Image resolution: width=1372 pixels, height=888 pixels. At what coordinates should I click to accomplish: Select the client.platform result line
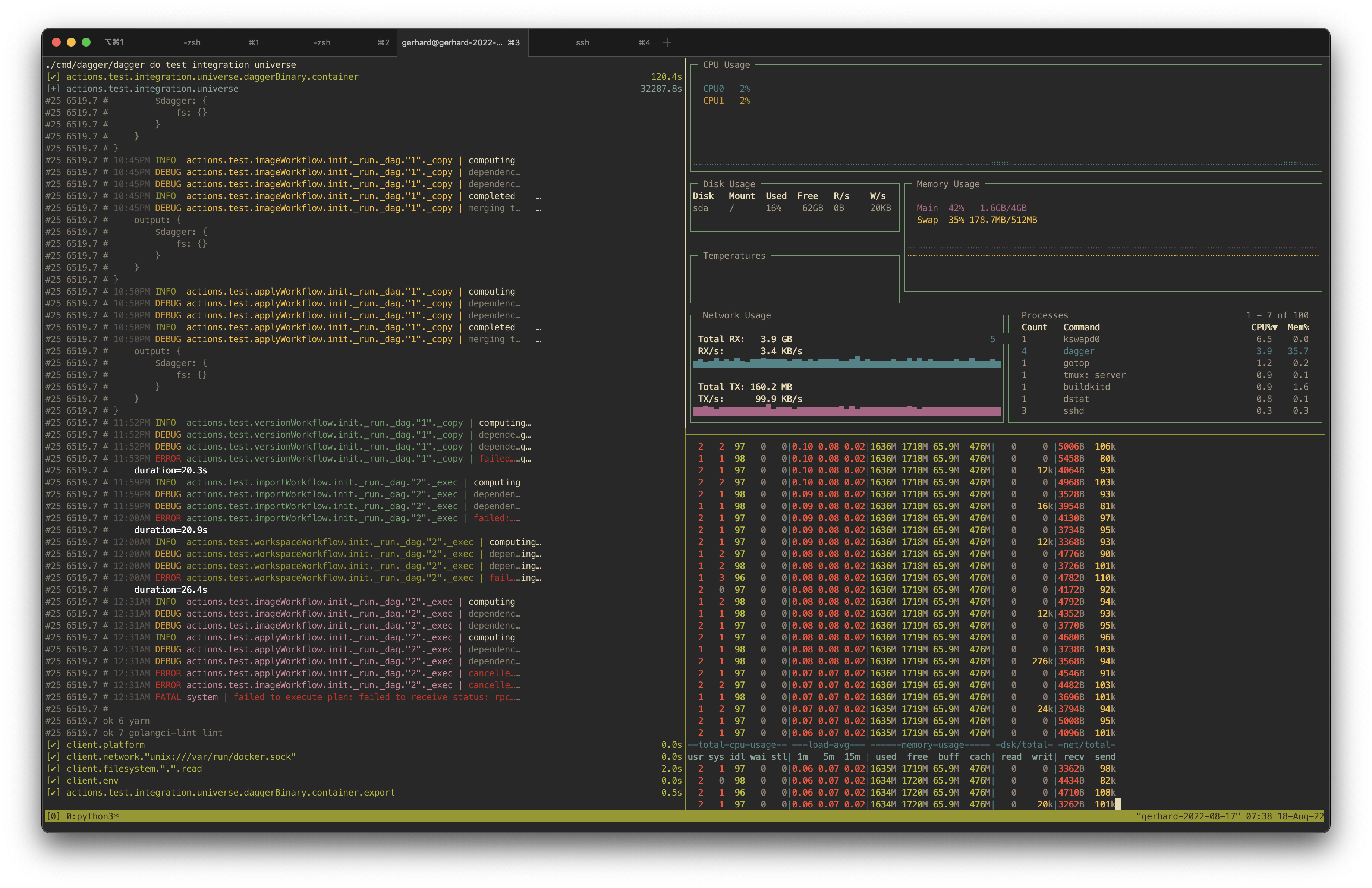[x=363, y=745]
